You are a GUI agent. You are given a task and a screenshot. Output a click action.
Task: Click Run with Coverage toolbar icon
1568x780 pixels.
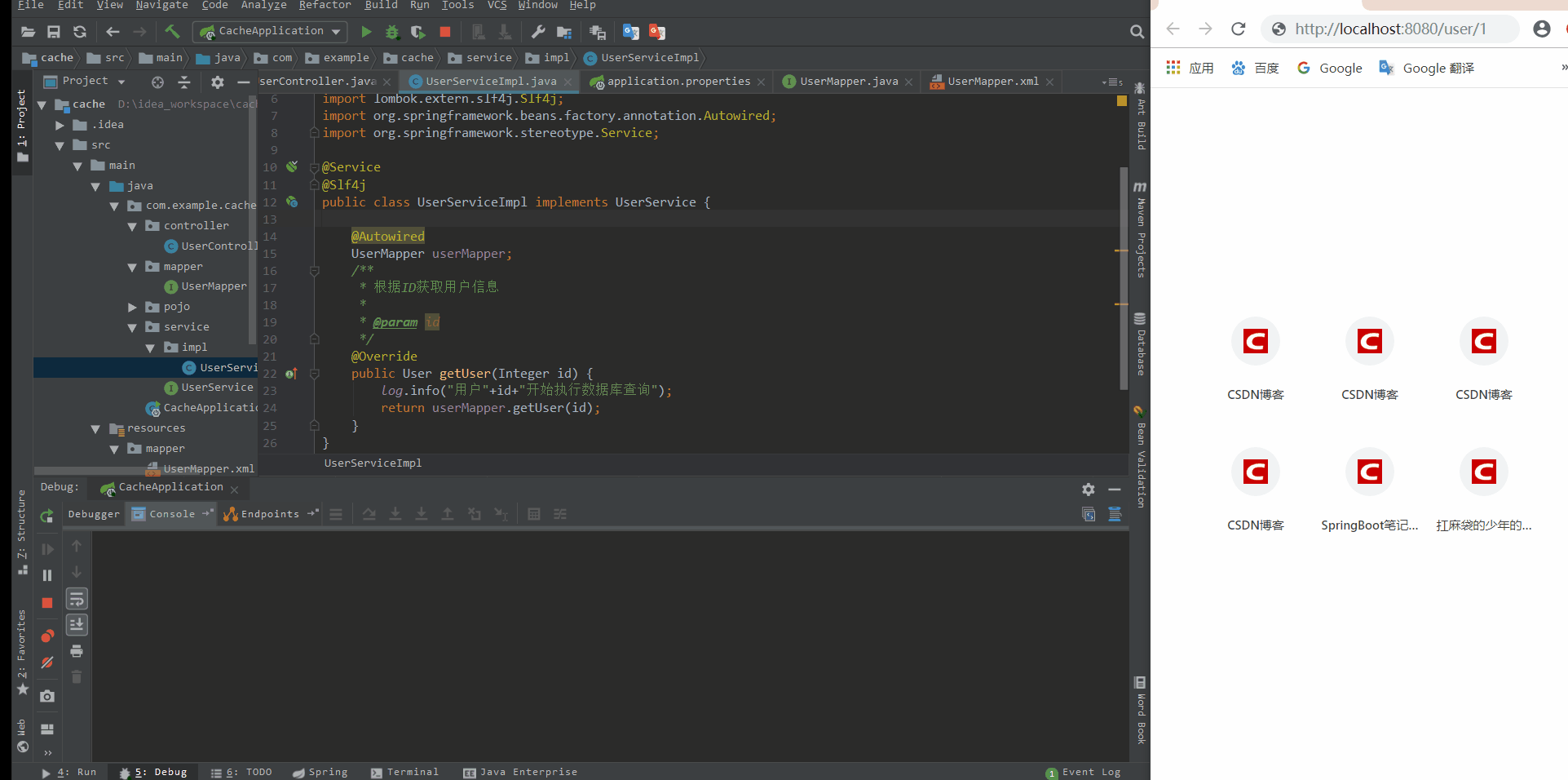tap(418, 32)
